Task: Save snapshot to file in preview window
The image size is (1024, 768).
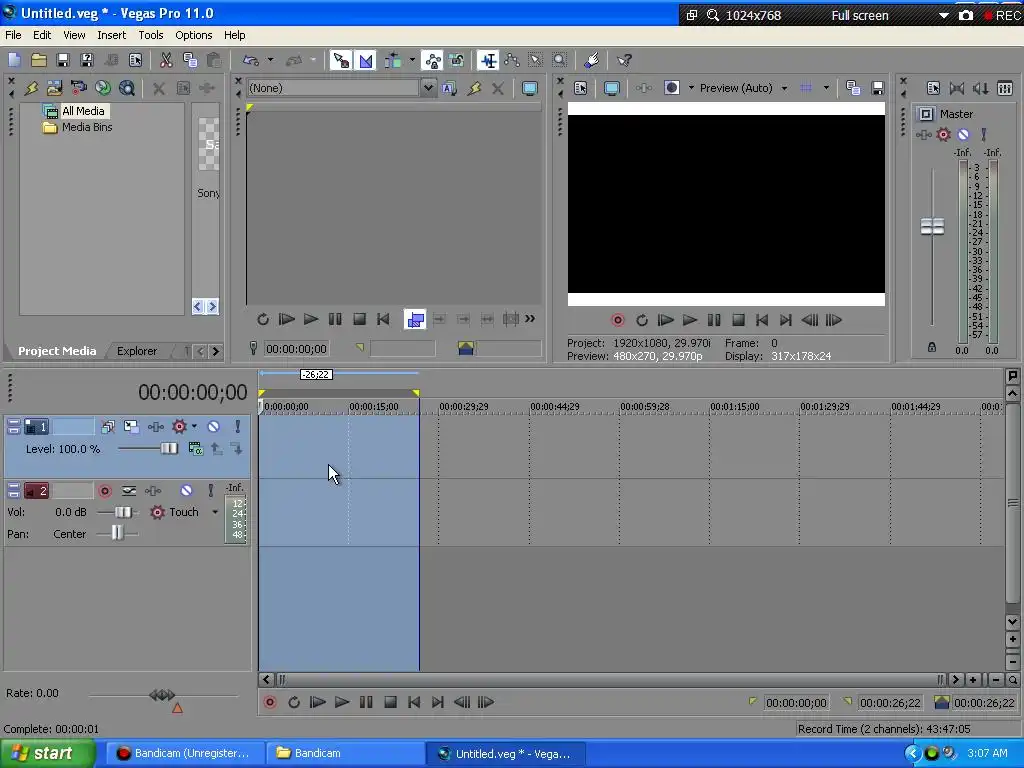Action: pos(878,88)
